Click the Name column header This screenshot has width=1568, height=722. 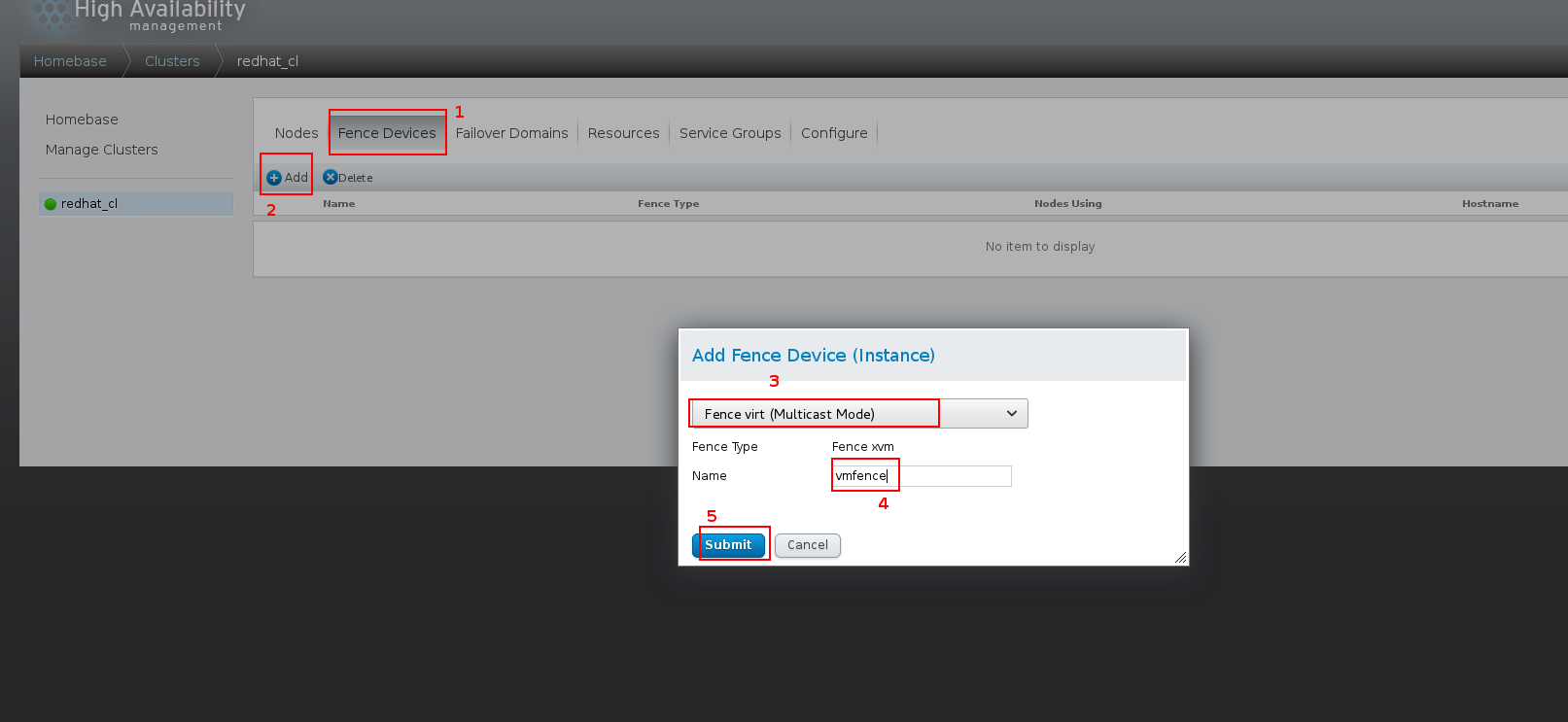coord(338,204)
